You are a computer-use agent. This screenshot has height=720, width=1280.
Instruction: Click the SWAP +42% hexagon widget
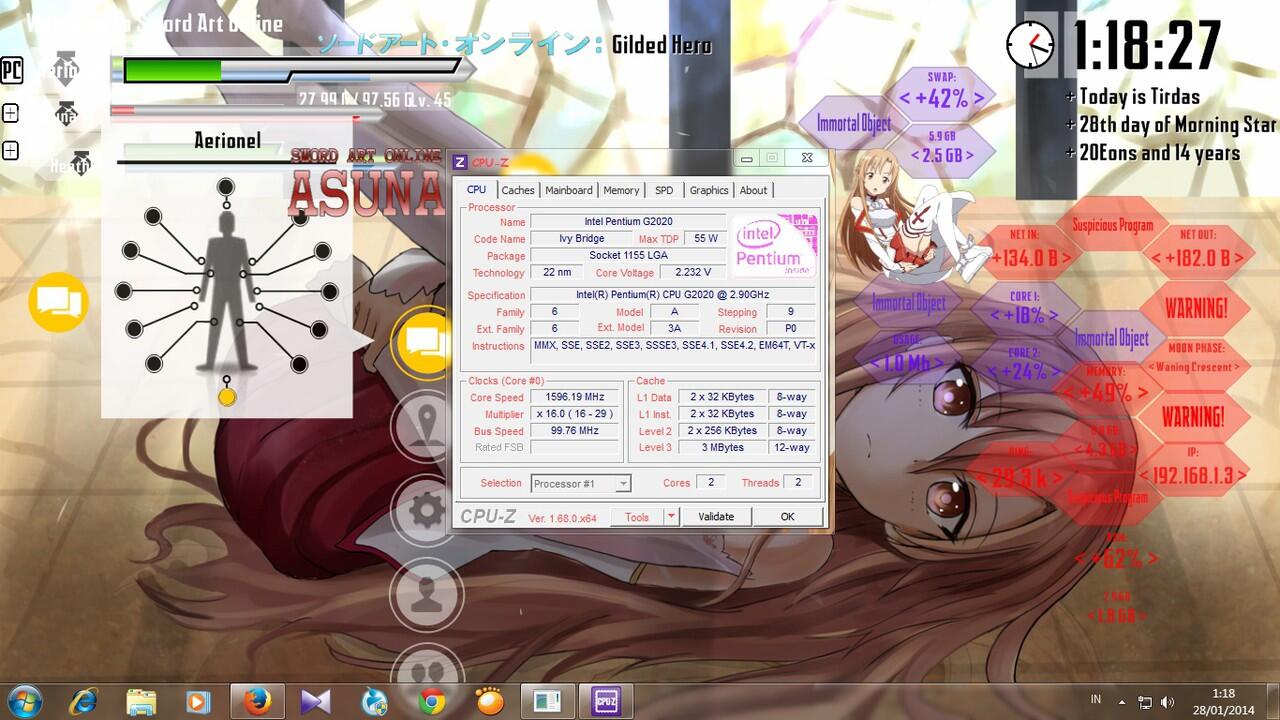(942, 94)
